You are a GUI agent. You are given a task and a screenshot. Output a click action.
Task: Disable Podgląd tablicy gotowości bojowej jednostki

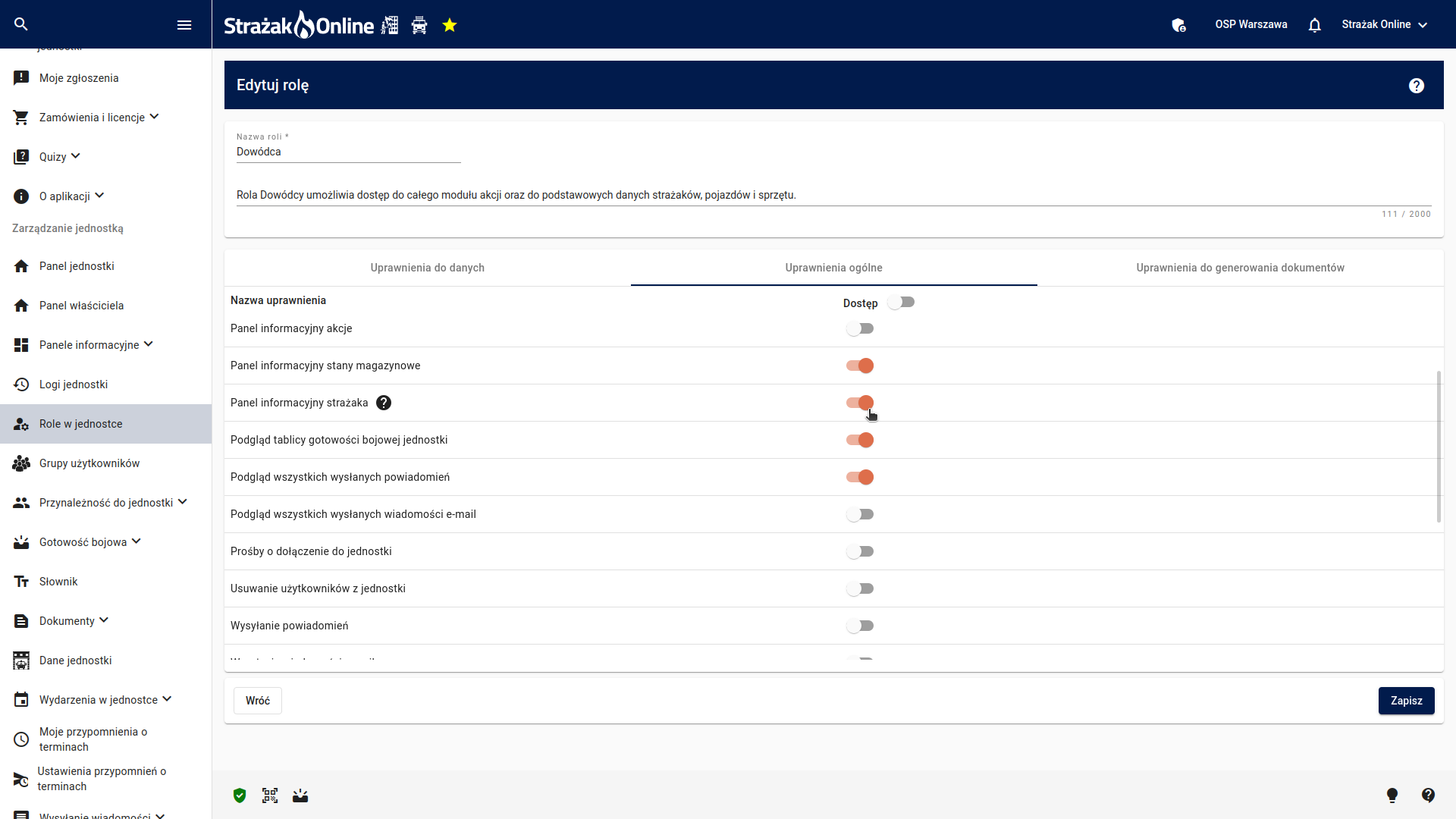pos(860,440)
